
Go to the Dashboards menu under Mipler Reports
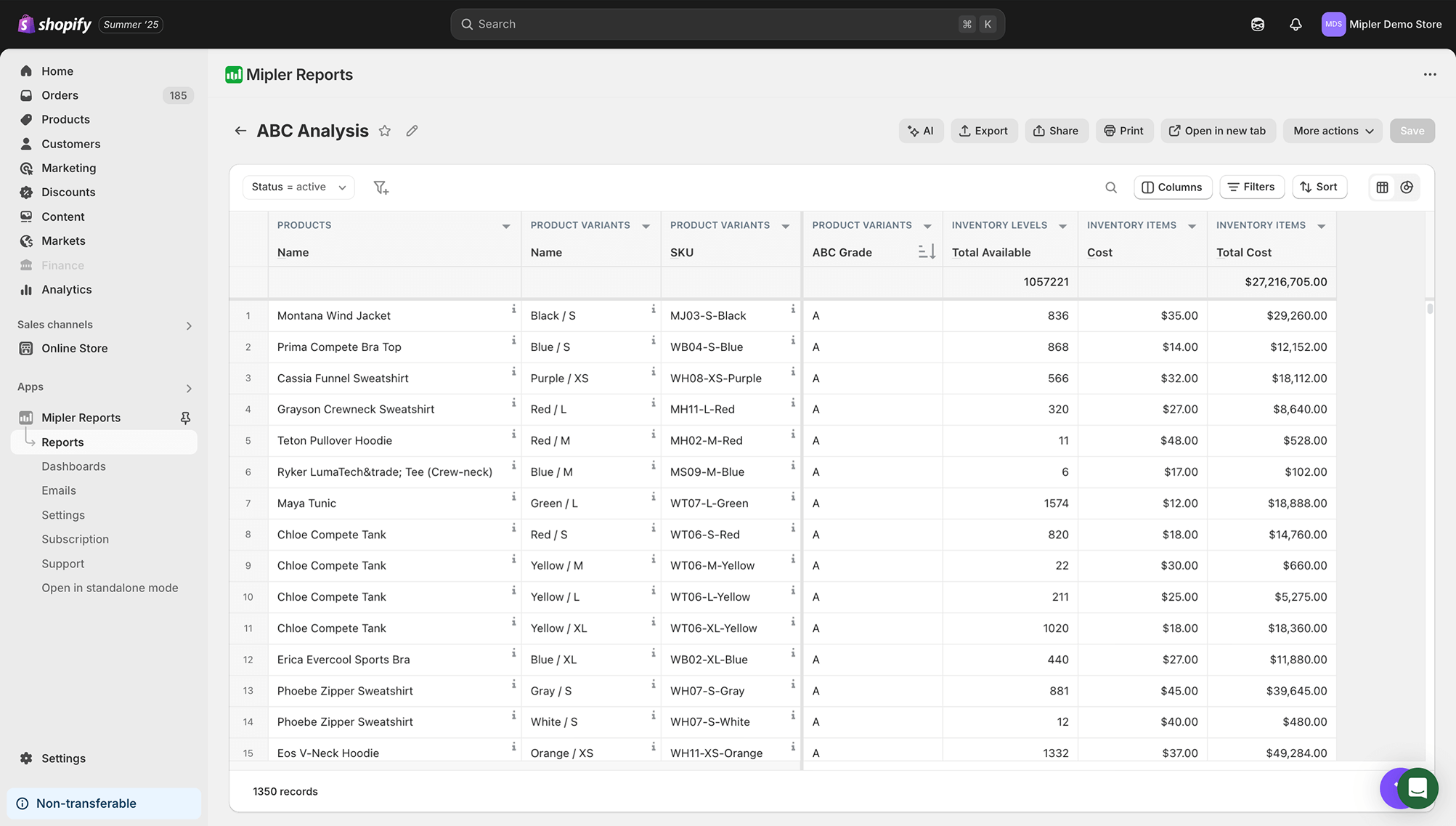[73, 466]
